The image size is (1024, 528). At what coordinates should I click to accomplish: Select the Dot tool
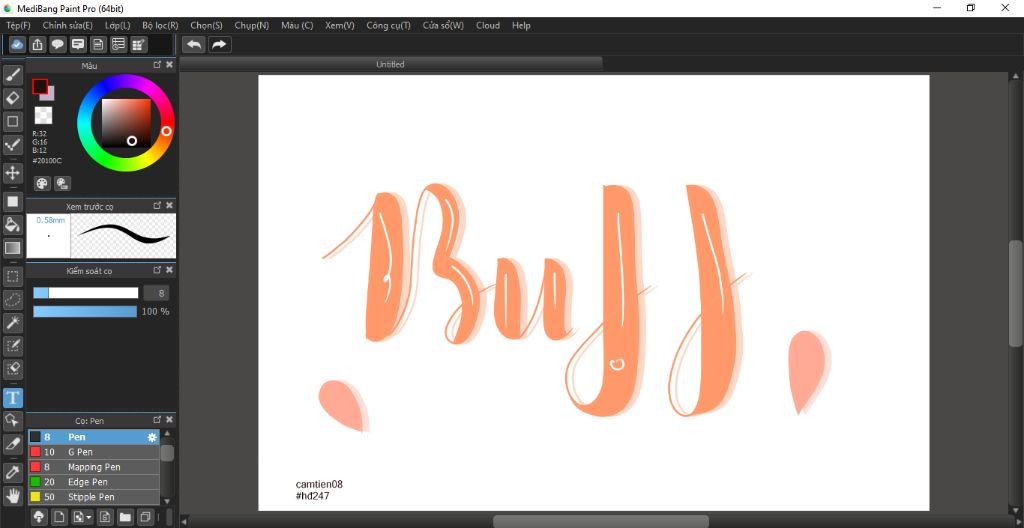12,144
